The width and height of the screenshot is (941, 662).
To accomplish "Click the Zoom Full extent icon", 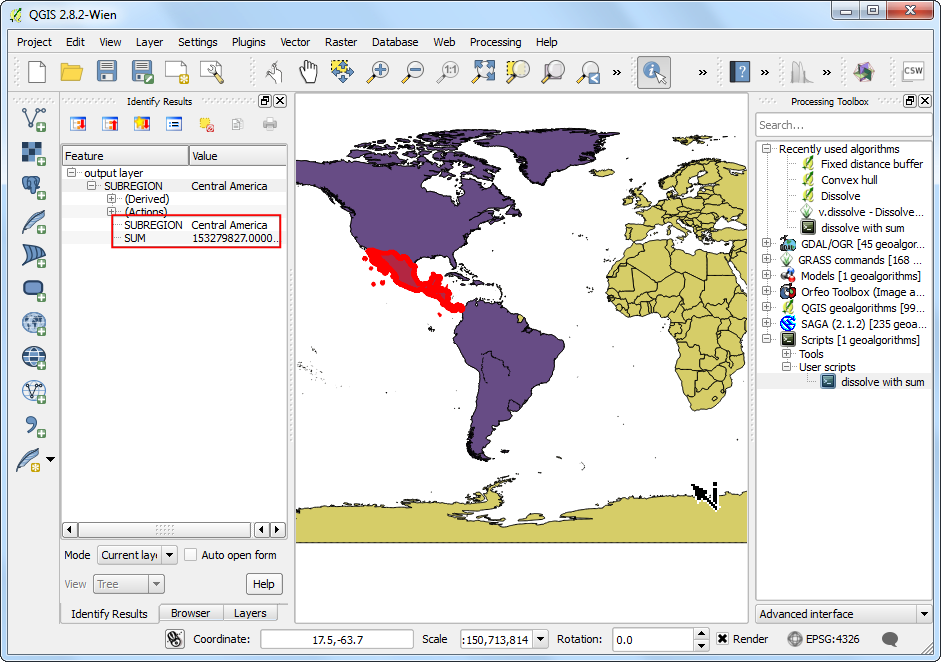I will [x=483, y=72].
